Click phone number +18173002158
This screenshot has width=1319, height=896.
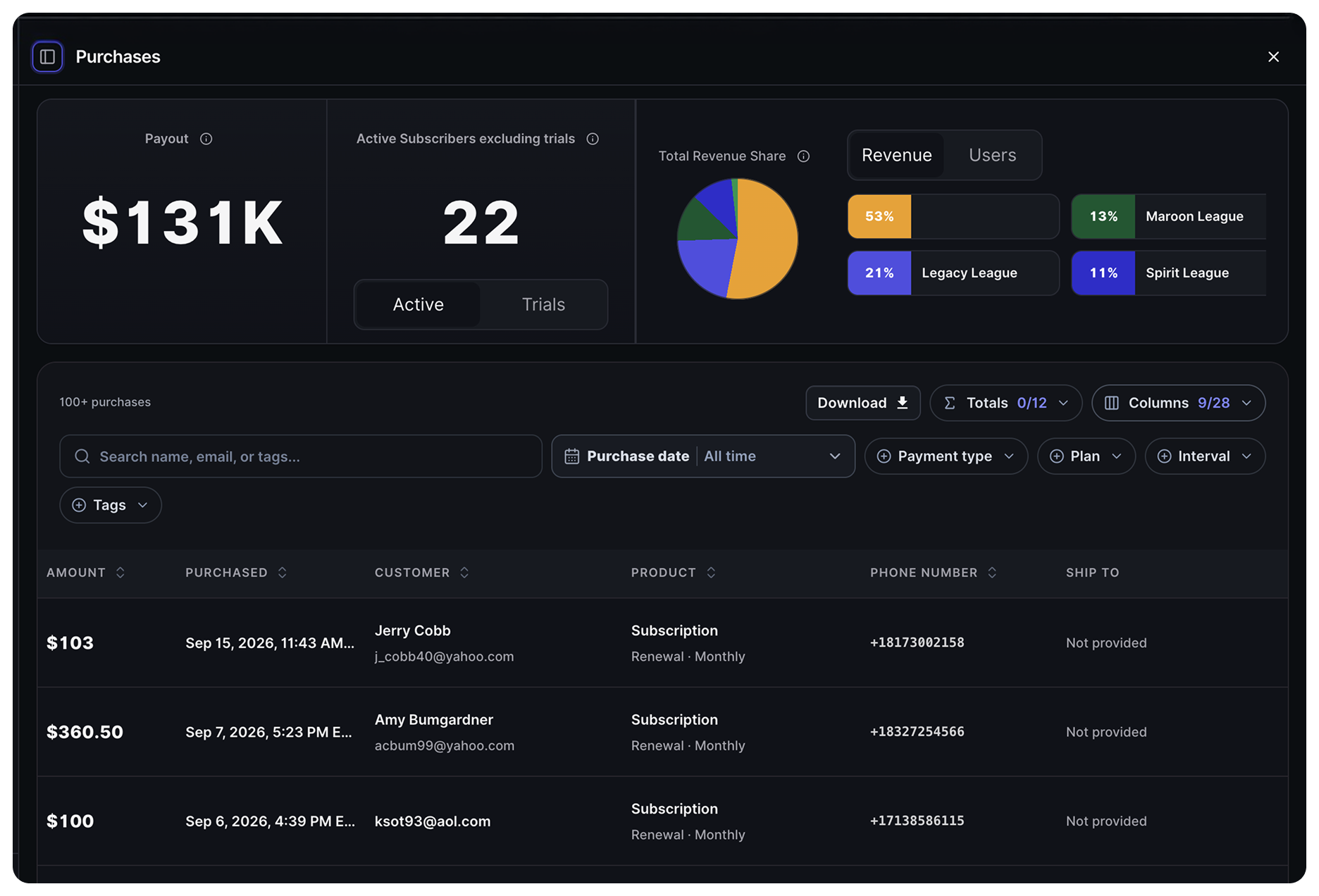click(917, 642)
